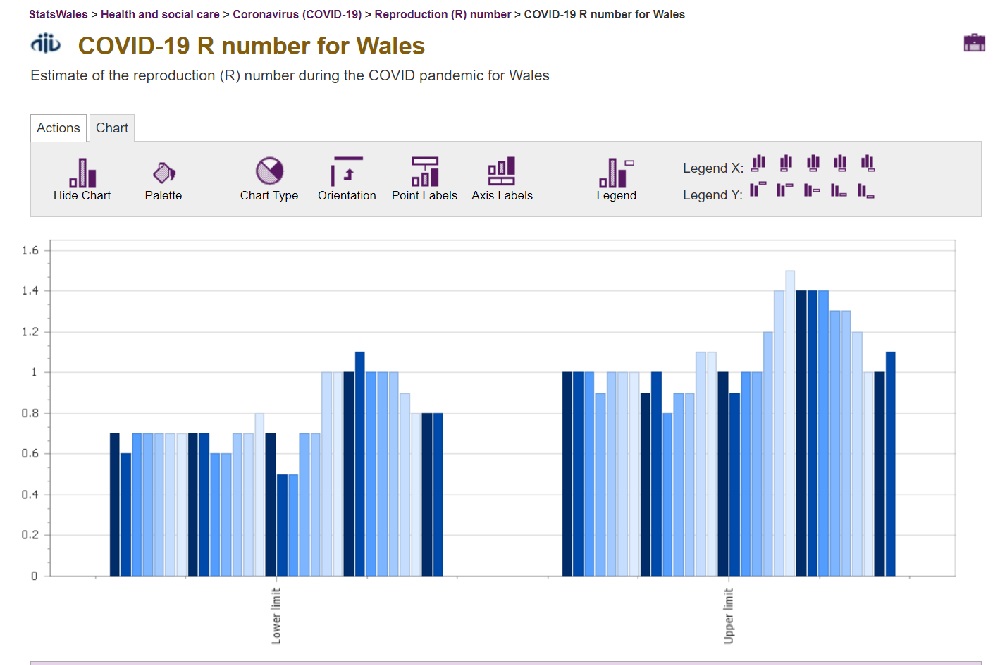The width and height of the screenshot is (1000, 665).
Task: Click the StatsWales logo icon beside the title
Action: pos(46,43)
